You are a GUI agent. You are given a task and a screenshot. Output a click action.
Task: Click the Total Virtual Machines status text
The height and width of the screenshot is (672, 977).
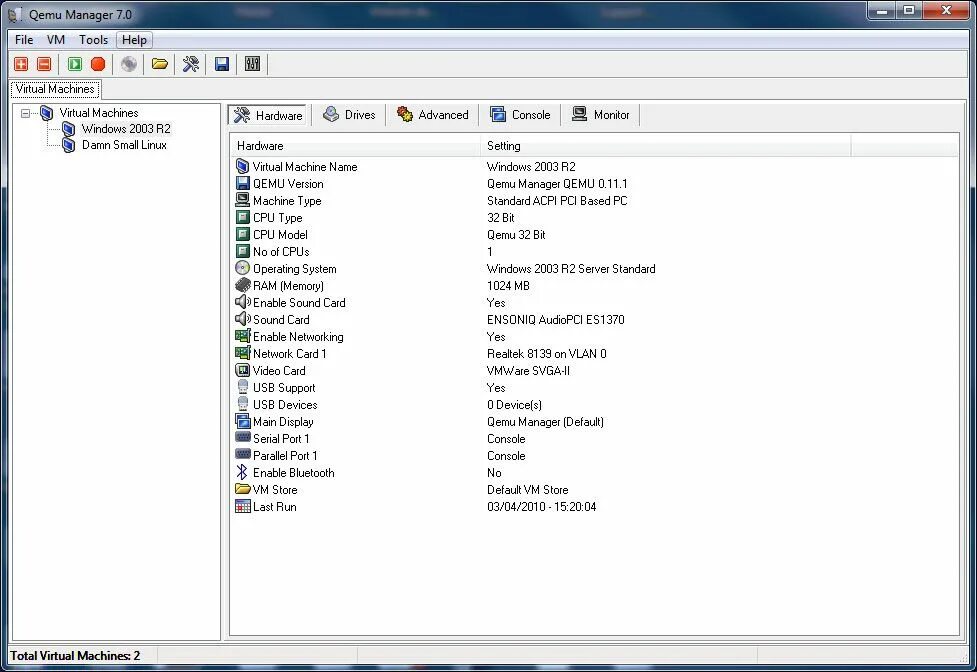coord(75,655)
